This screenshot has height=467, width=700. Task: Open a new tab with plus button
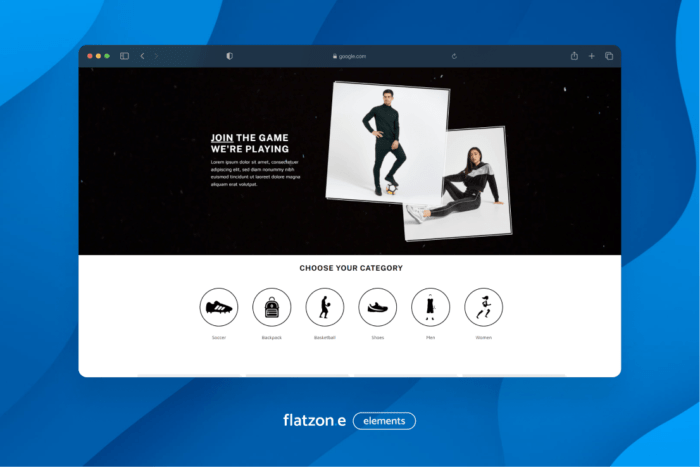591,56
